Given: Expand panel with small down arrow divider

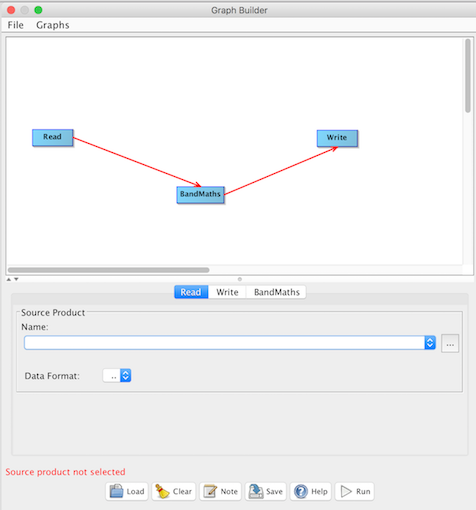Looking at the screenshot, I should [x=16, y=279].
